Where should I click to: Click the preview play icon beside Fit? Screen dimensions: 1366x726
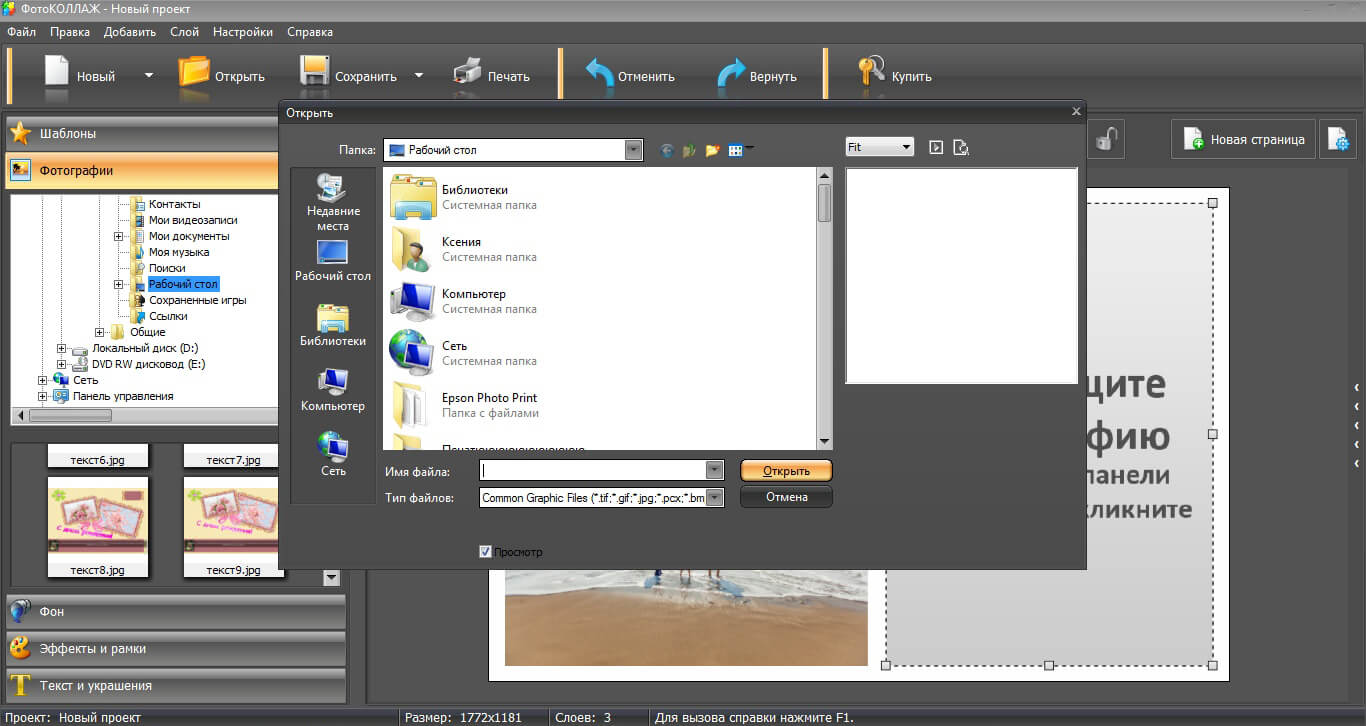point(936,147)
